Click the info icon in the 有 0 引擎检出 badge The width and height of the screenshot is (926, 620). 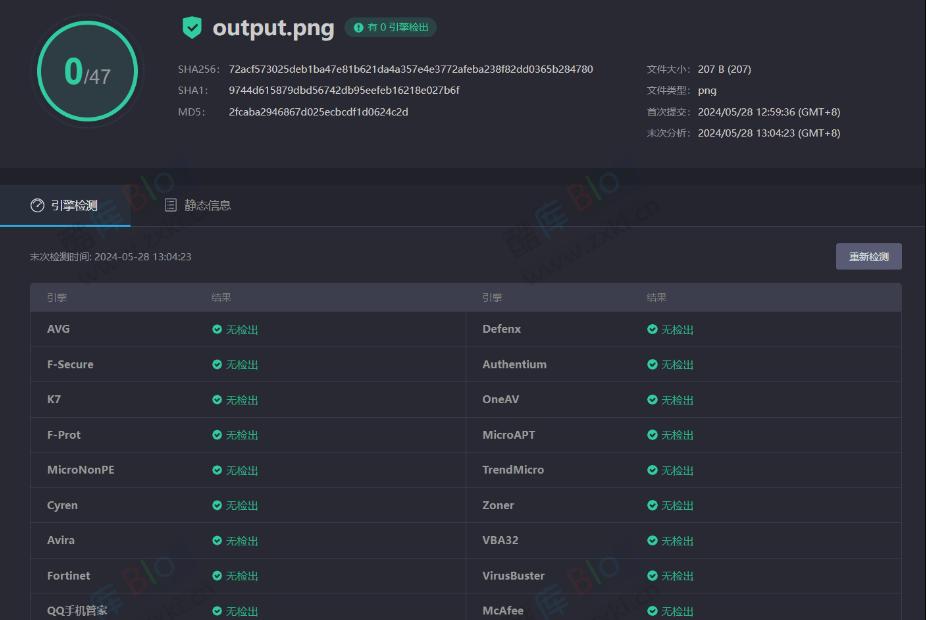358,28
